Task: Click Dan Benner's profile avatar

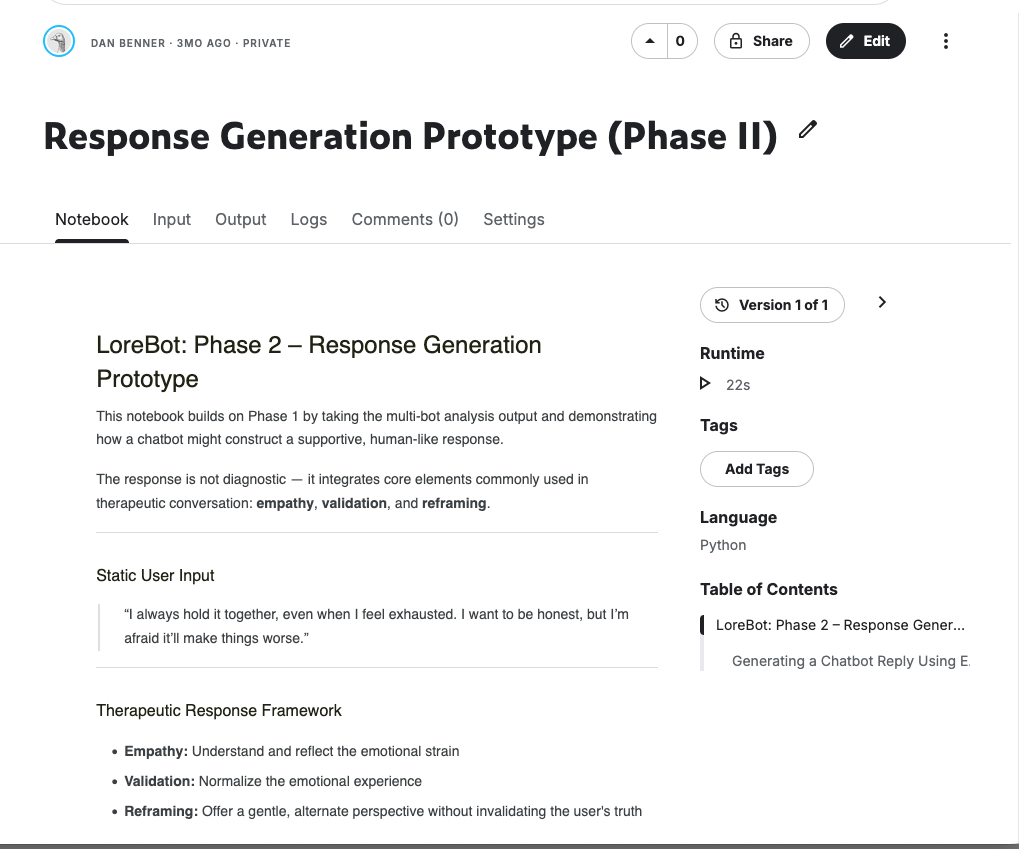Action: coord(59,42)
